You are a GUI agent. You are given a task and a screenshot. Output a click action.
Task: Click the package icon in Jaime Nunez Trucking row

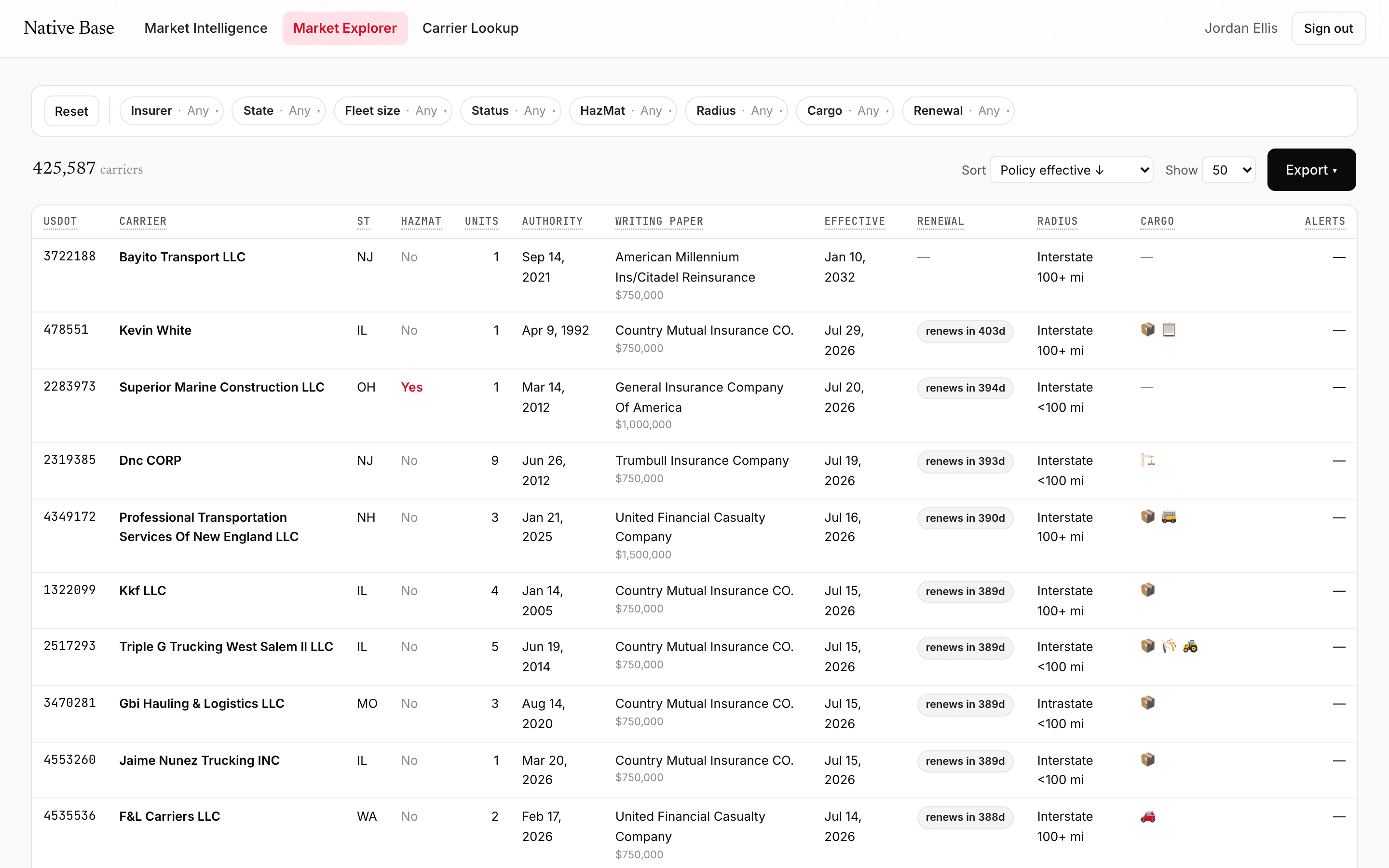[1147, 759]
